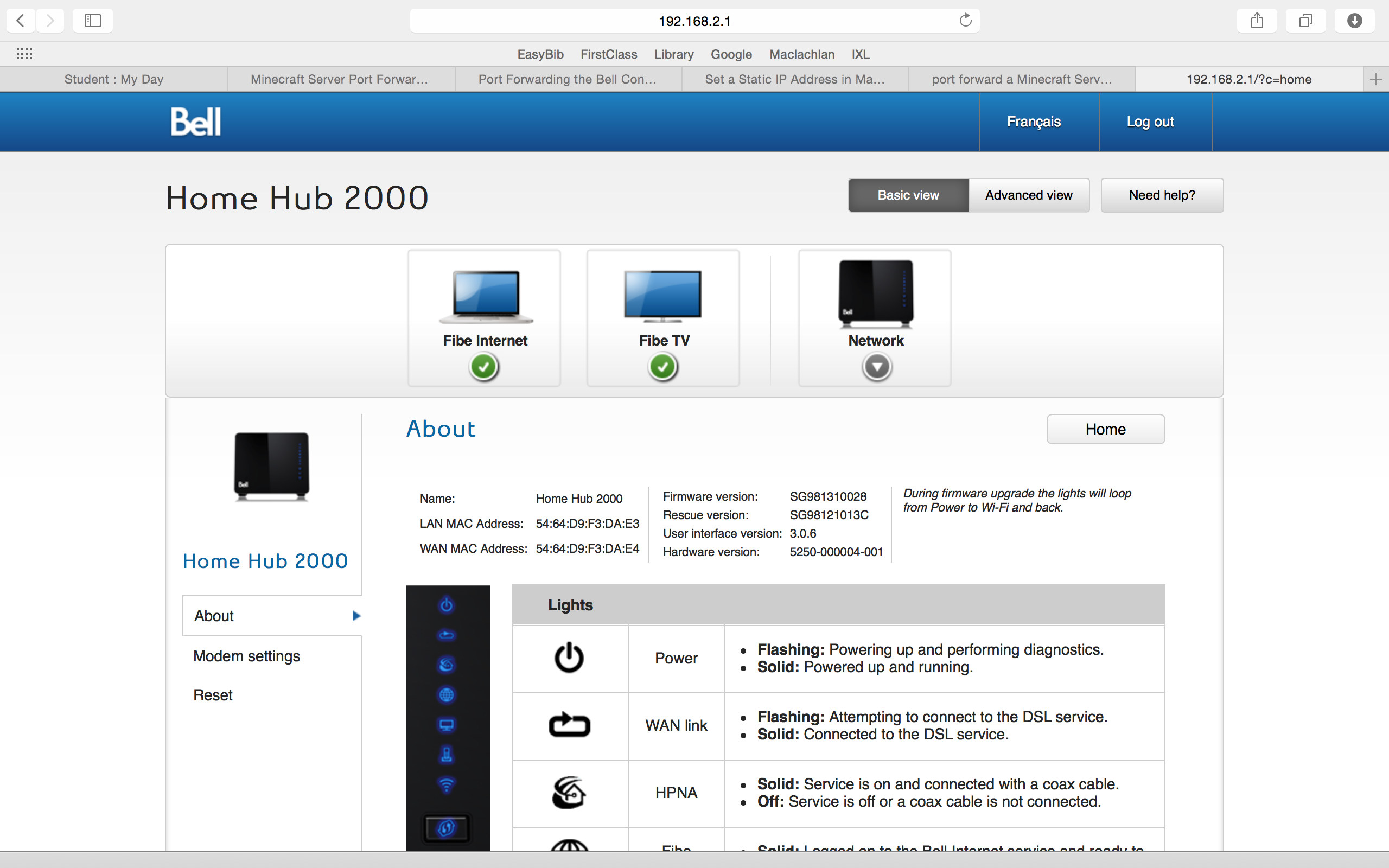Switch to port forward a Minecraft Serv… tab
The height and width of the screenshot is (868, 1389).
pos(1022,79)
